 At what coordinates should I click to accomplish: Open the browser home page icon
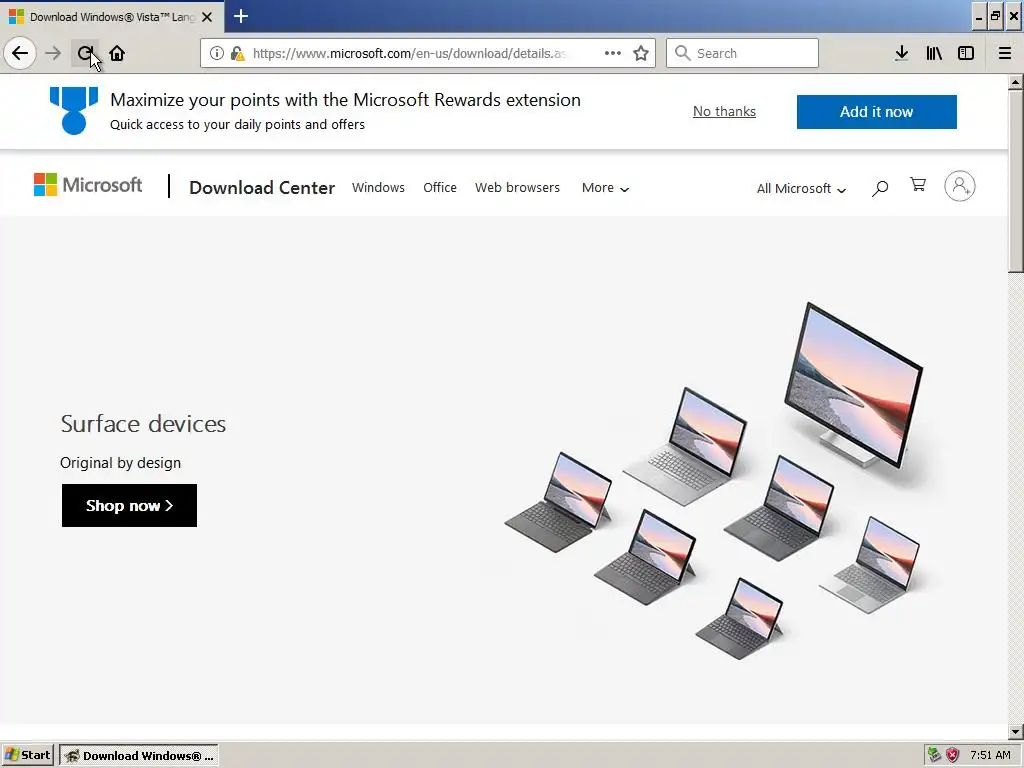point(117,53)
